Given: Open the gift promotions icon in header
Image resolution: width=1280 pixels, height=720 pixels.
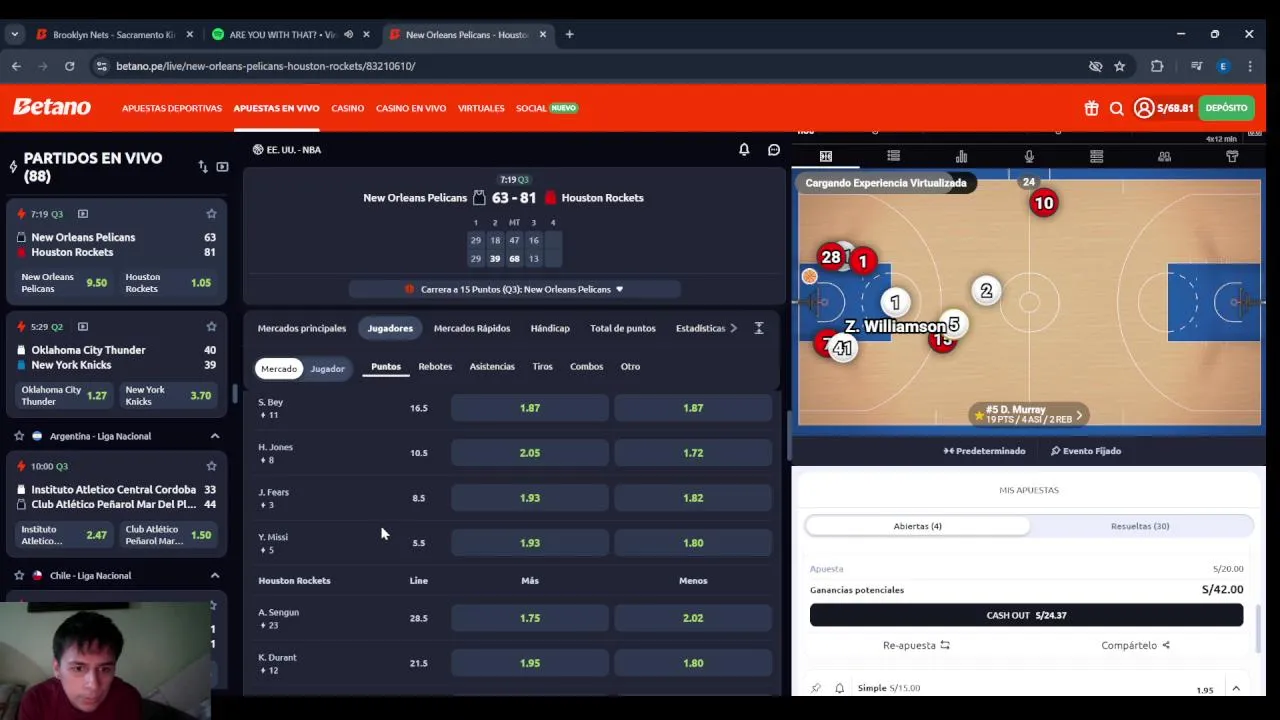Looking at the screenshot, I should pos(1091,108).
